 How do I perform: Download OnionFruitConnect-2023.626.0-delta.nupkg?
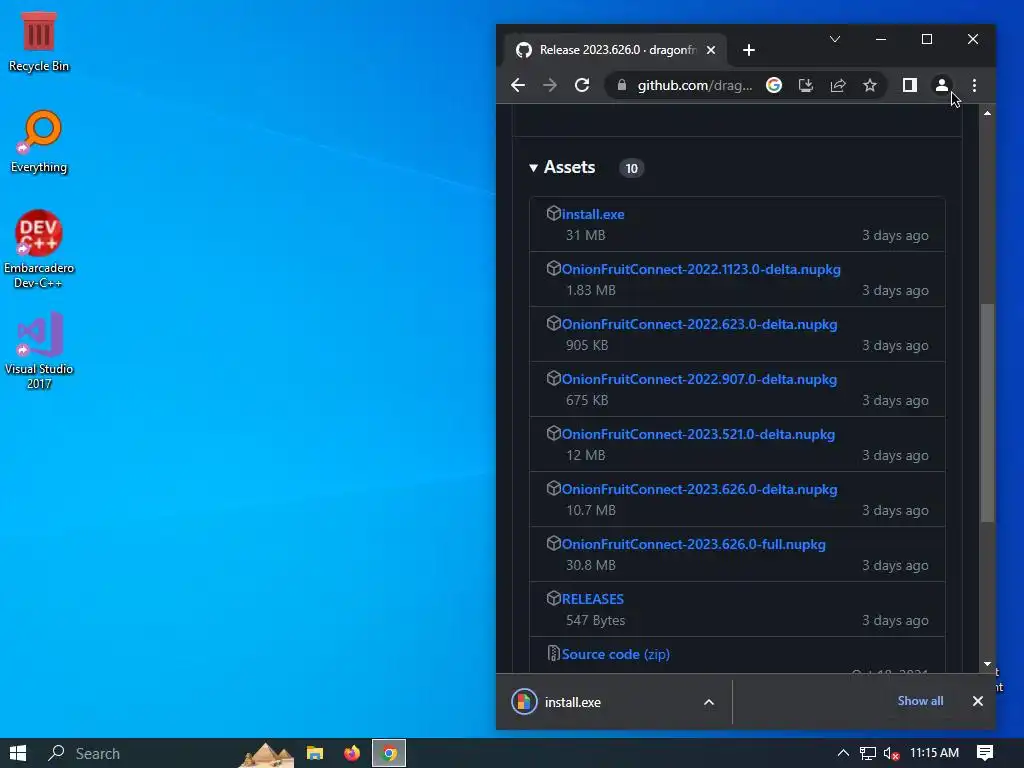(x=699, y=489)
